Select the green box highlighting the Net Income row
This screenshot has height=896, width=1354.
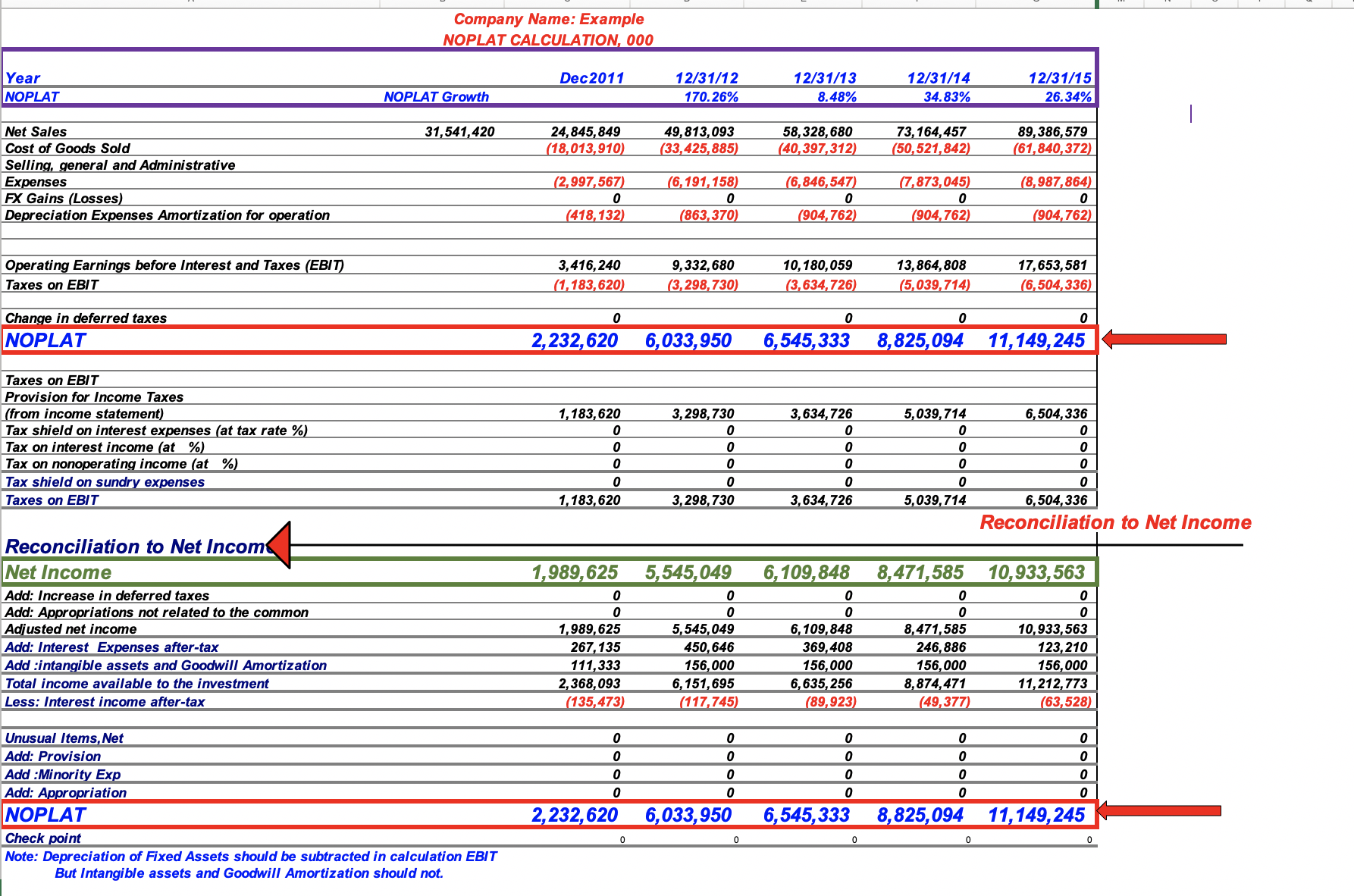tap(550, 572)
